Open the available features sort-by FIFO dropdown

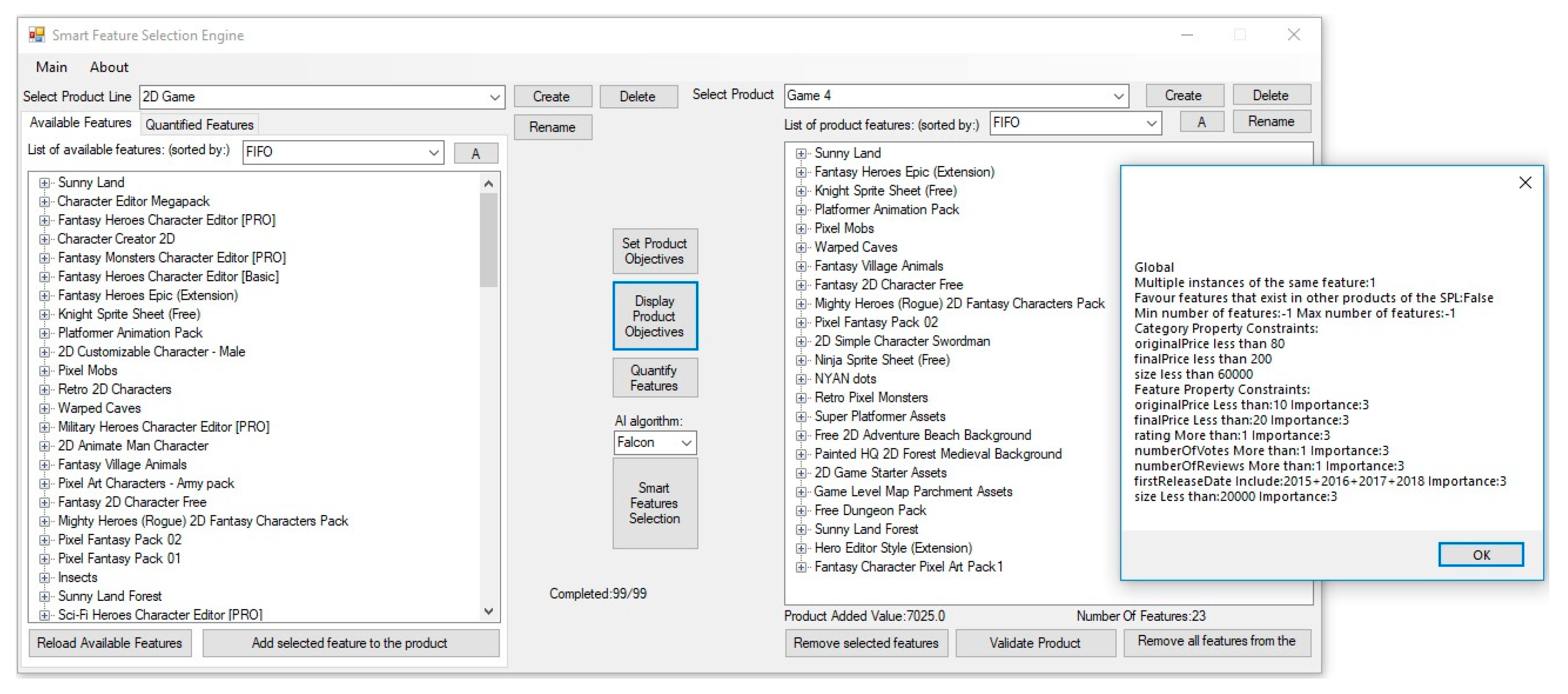(343, 152)
